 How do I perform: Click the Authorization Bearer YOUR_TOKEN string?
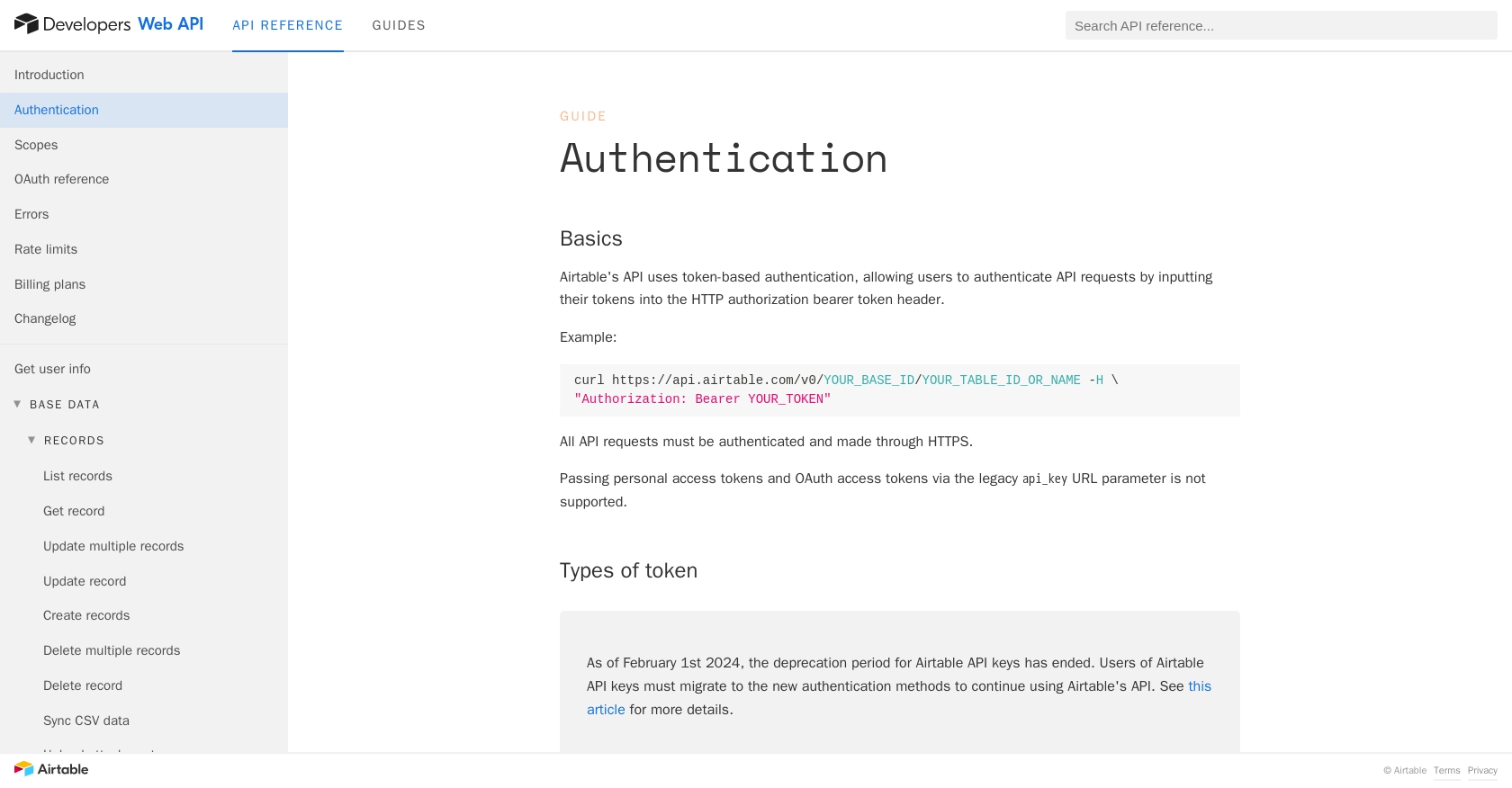(x=703, y=399)
